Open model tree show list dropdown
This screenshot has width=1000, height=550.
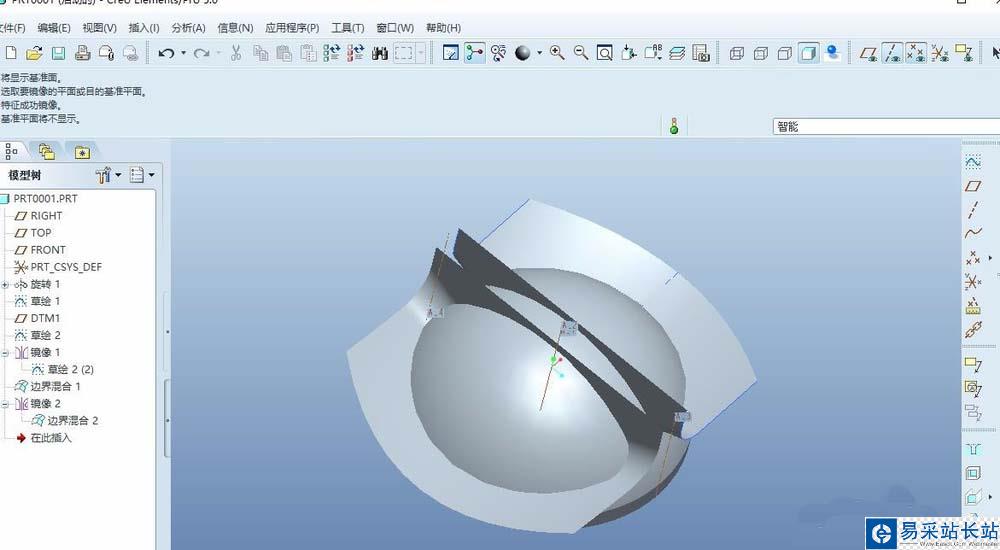pos(142,174)
